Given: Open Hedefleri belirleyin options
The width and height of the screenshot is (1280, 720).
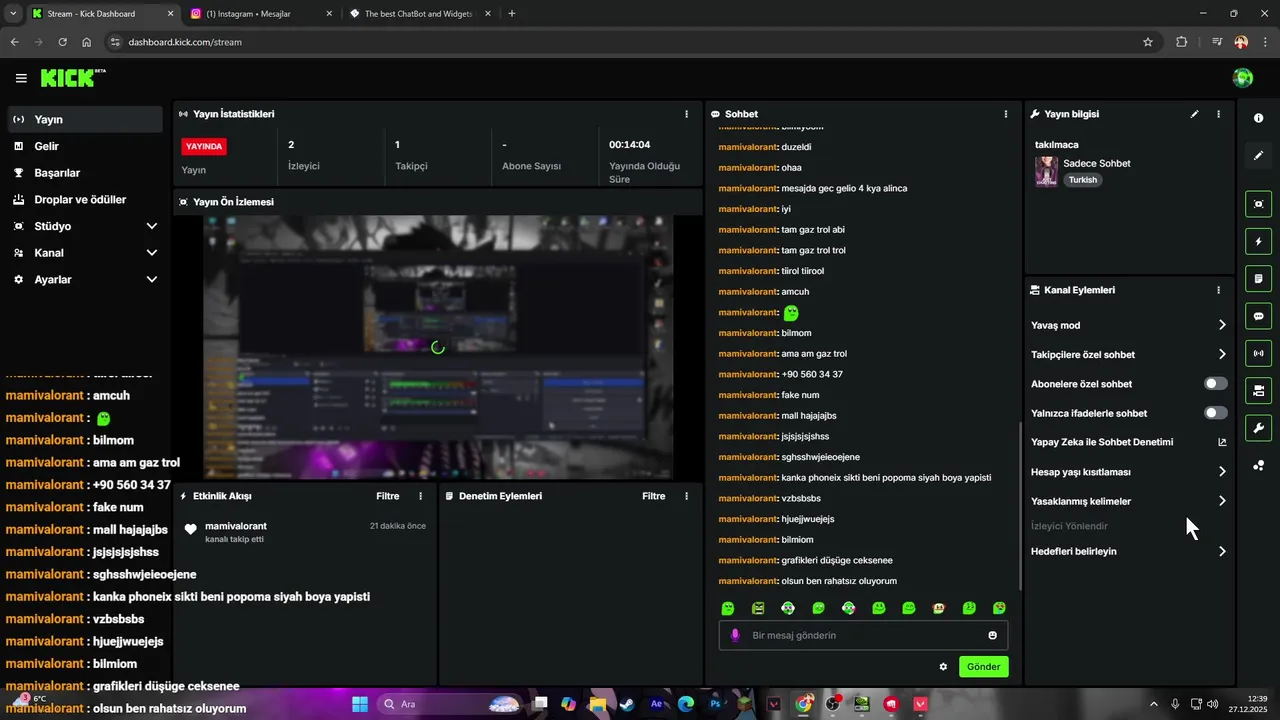Looking at the screenshot, I should pos(1129,551).
